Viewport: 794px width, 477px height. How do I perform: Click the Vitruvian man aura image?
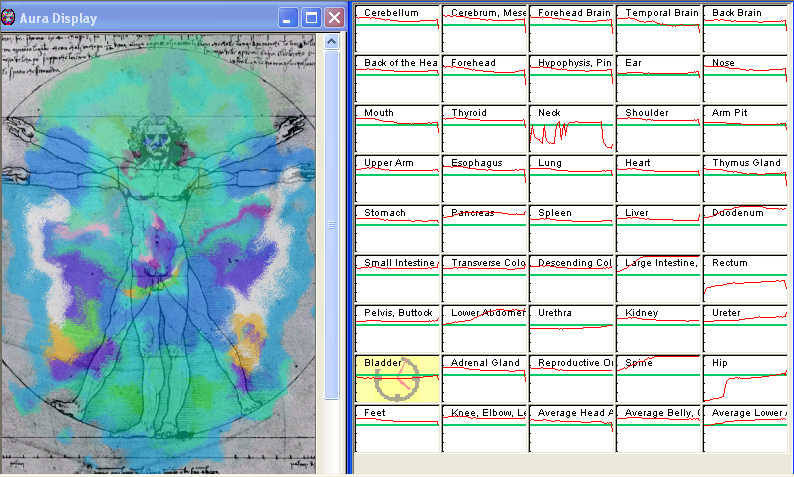[158, 254]
